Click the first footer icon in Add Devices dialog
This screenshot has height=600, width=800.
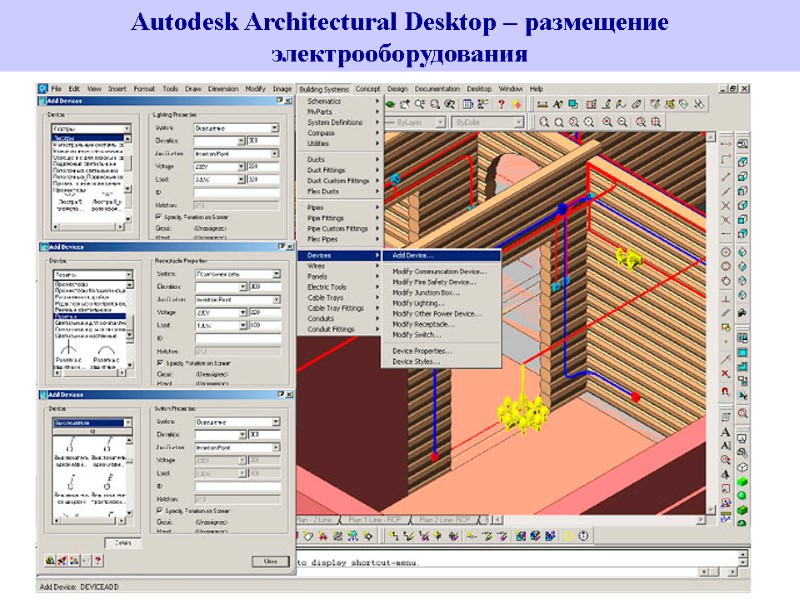pyautogui.click(x=49, y=560)
